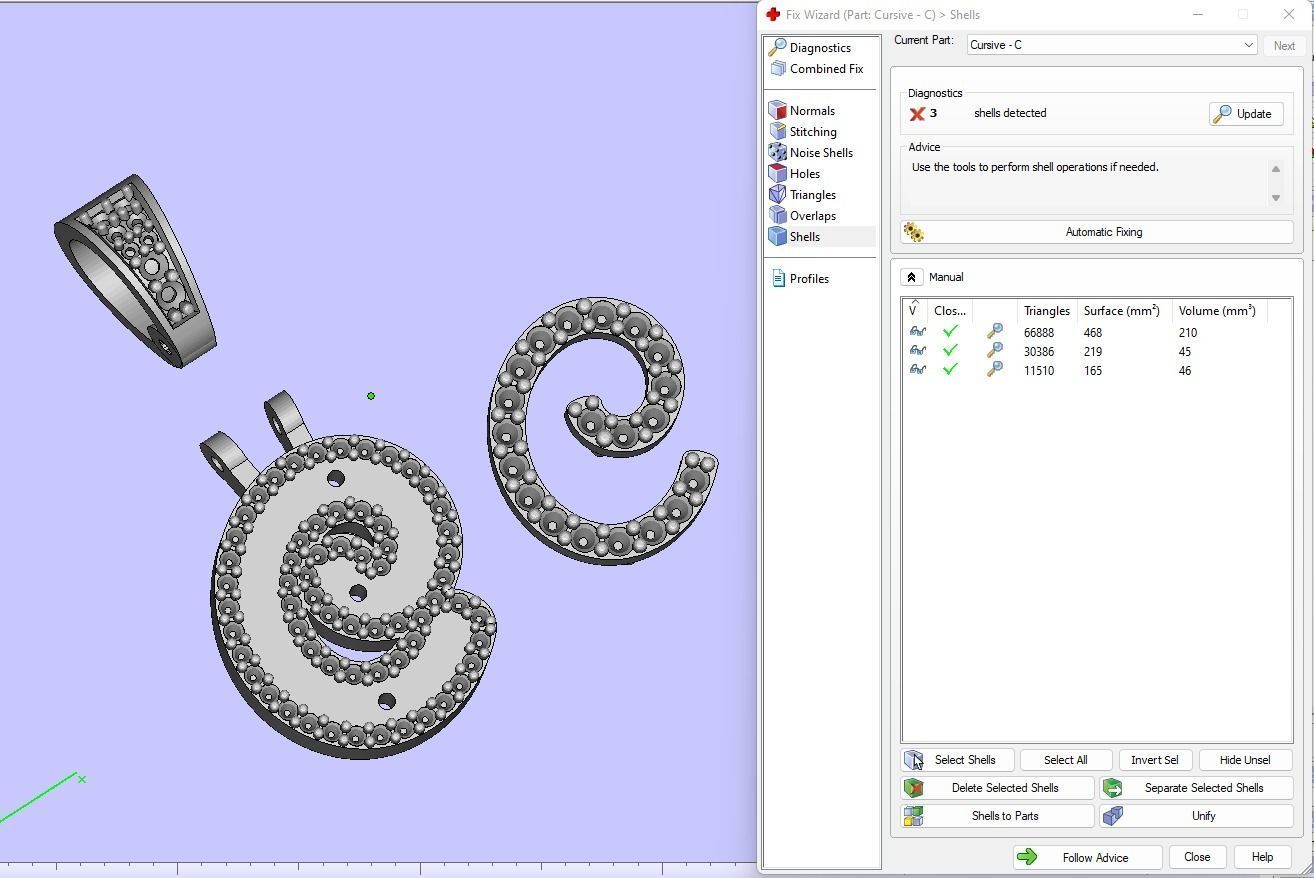Click the Noise Shells icon
Screen dimensions: 1314x878
tap(777, 152)
